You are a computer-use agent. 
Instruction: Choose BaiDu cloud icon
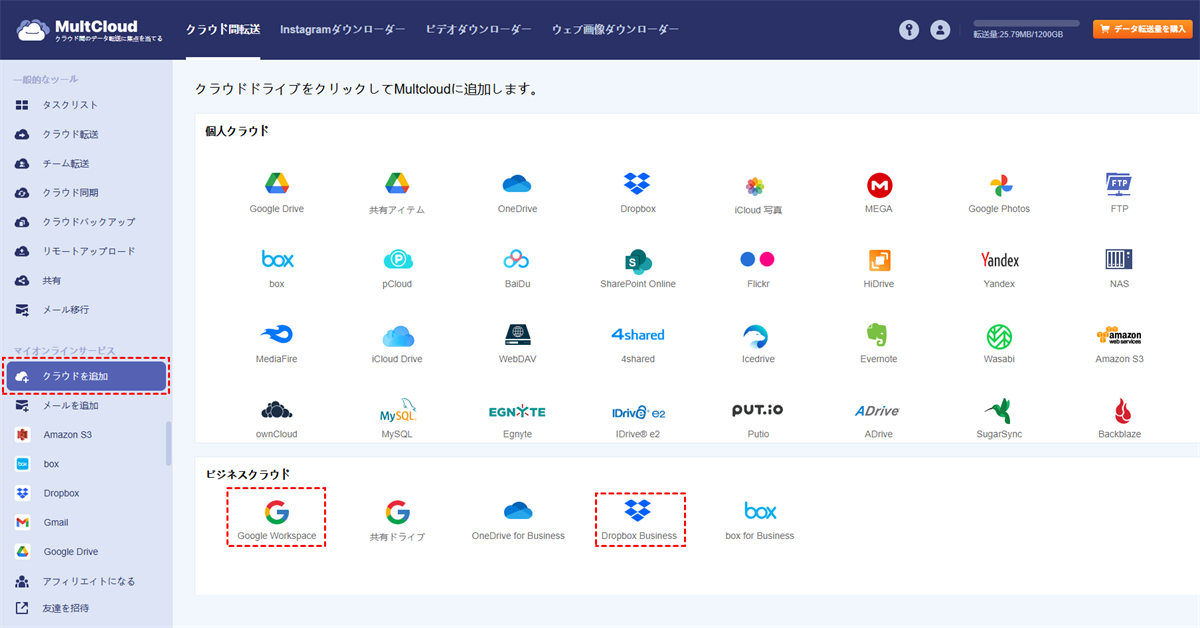coord(516,260)
